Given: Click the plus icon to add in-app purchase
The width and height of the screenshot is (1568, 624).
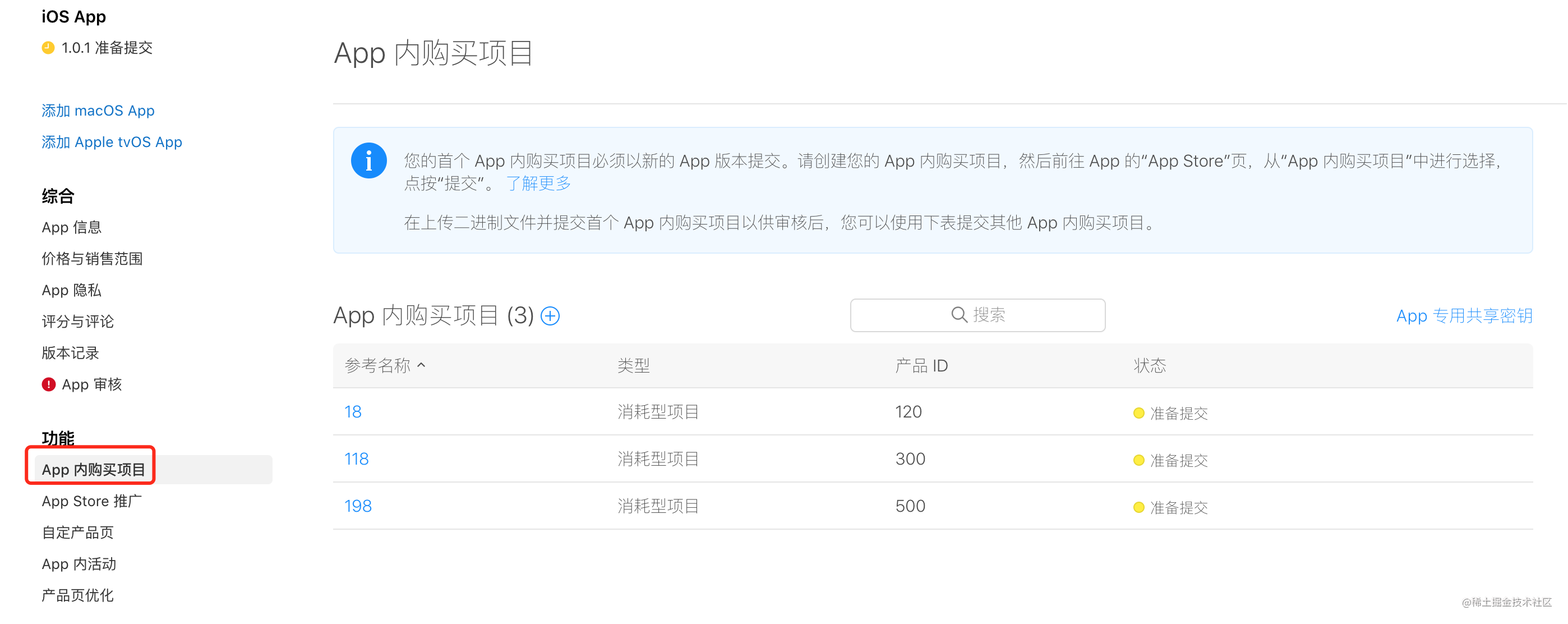Looking at the screenshot, I should pos(550,316).
